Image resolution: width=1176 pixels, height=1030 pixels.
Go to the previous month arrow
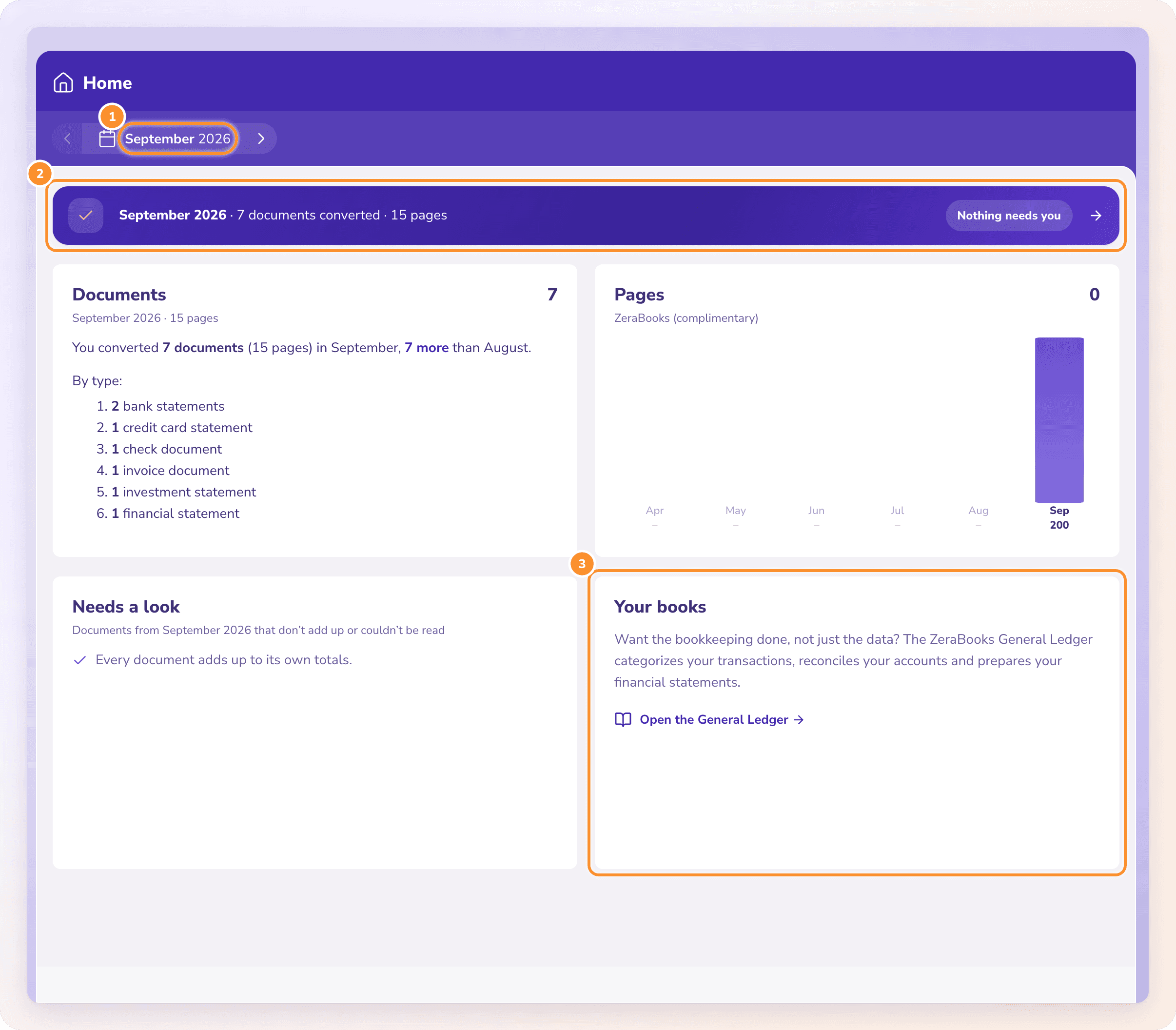pyautogui.click(x=67, y=139)
